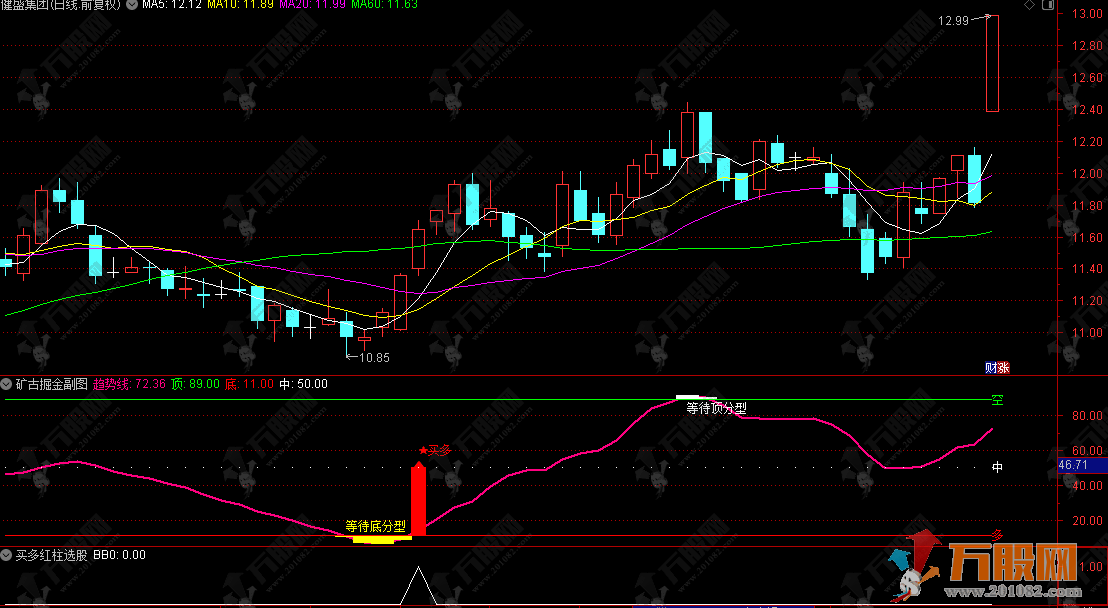
Task: Click the 财 financial info marker
Action: tap(991, 367)
